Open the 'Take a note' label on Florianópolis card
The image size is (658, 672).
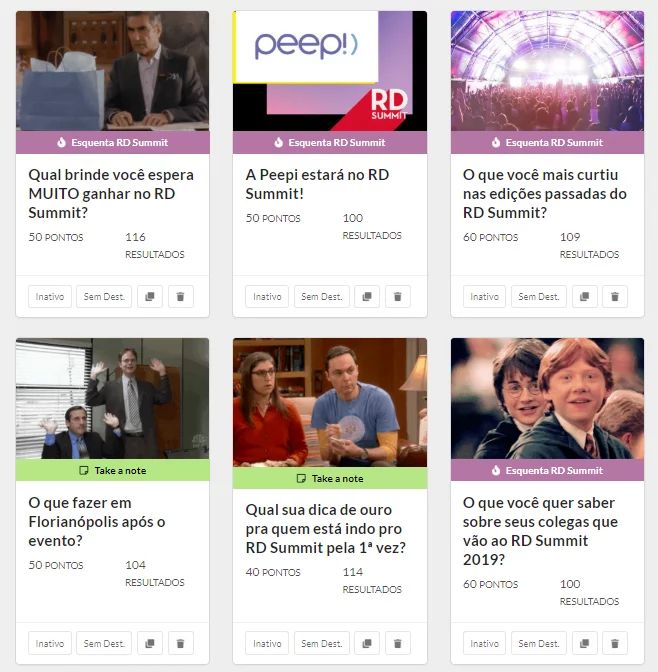(113, 471)
